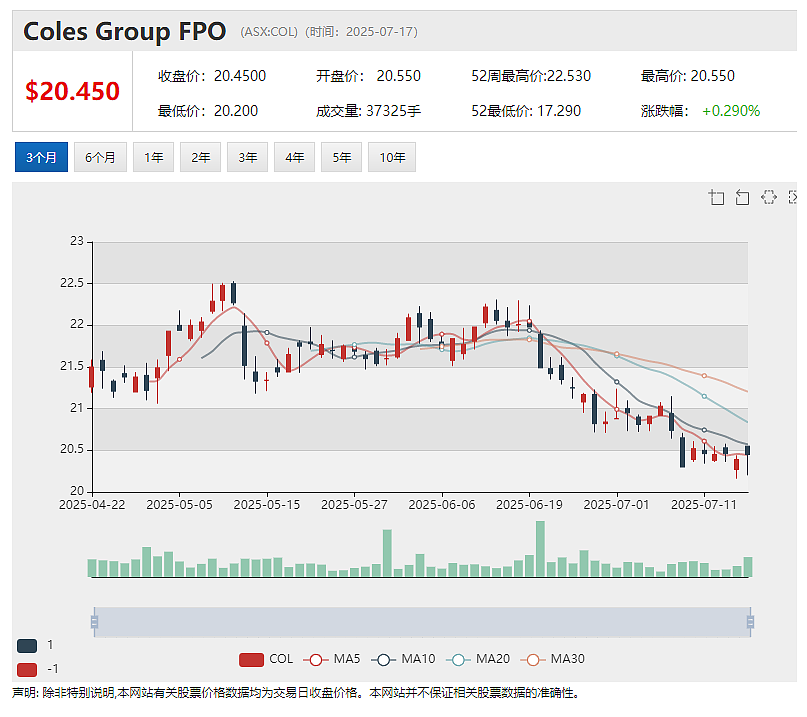Toggle the MA30 line legend

(x=552, y=659)
